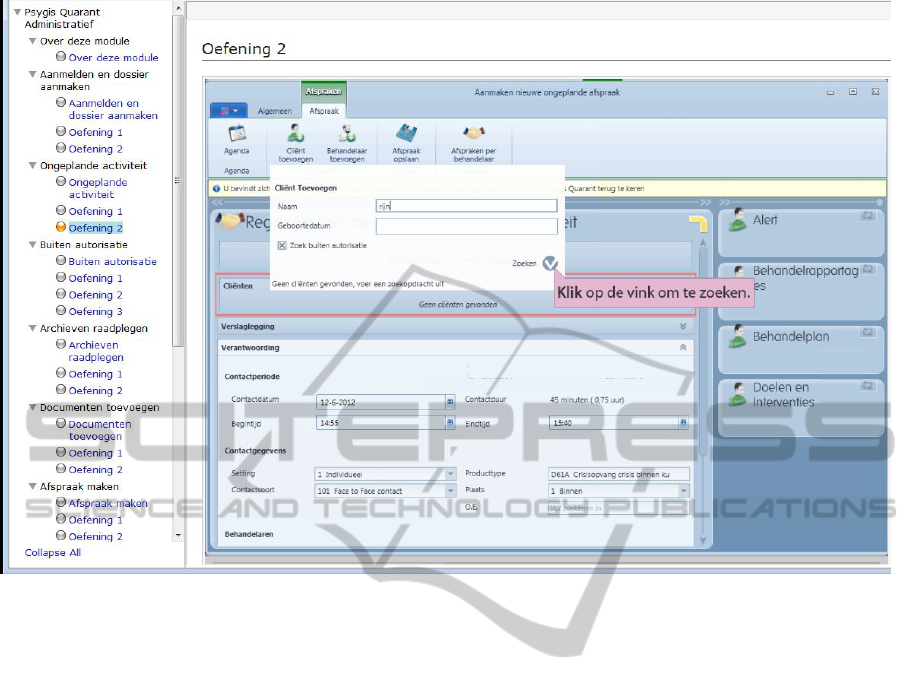Open the Alert panel person icon
The image size is (913, 692).
tap(737, 221)
